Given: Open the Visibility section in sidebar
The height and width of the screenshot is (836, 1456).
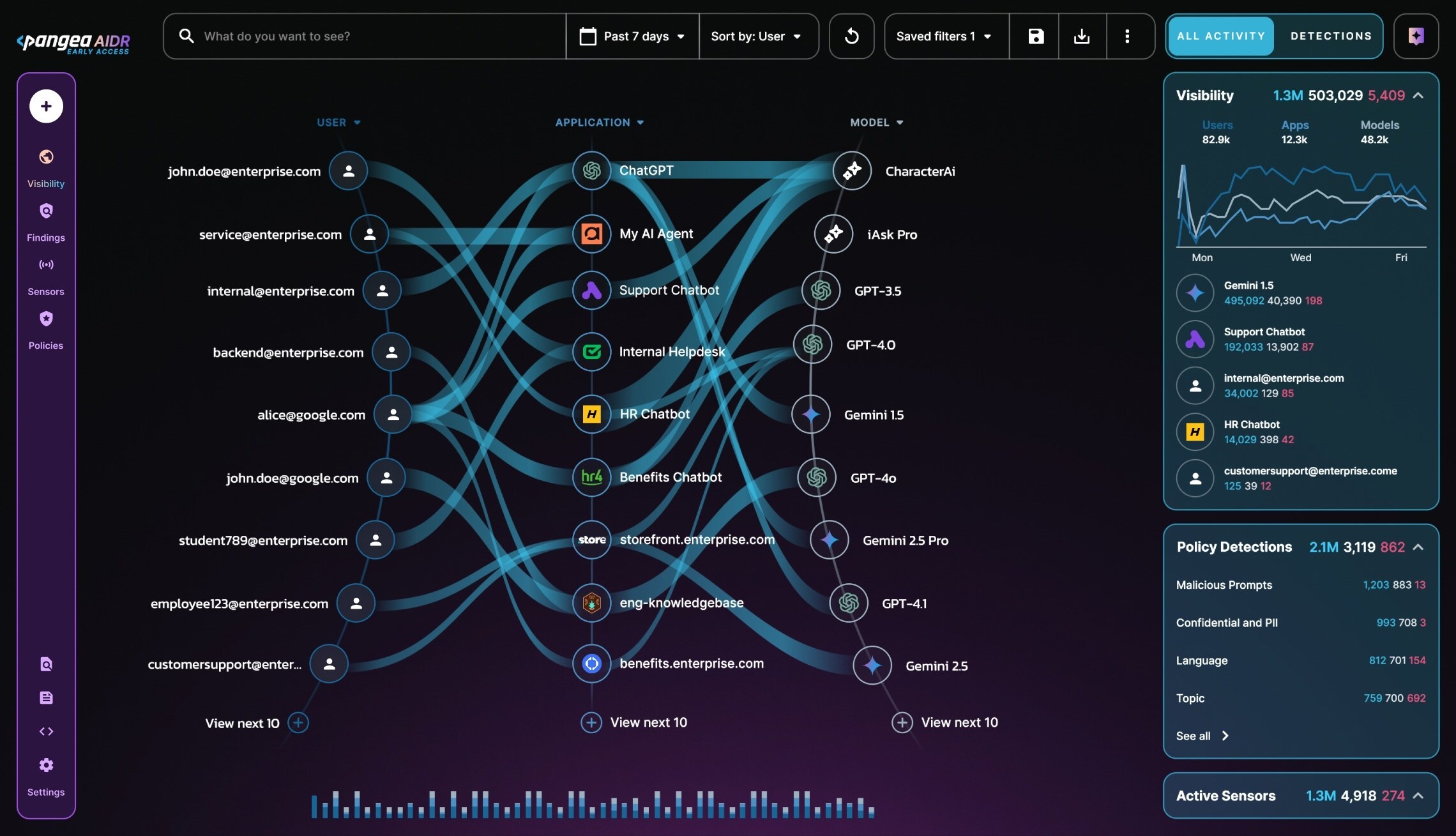Looking at the screenshot, I should click(x=46, y=169).
